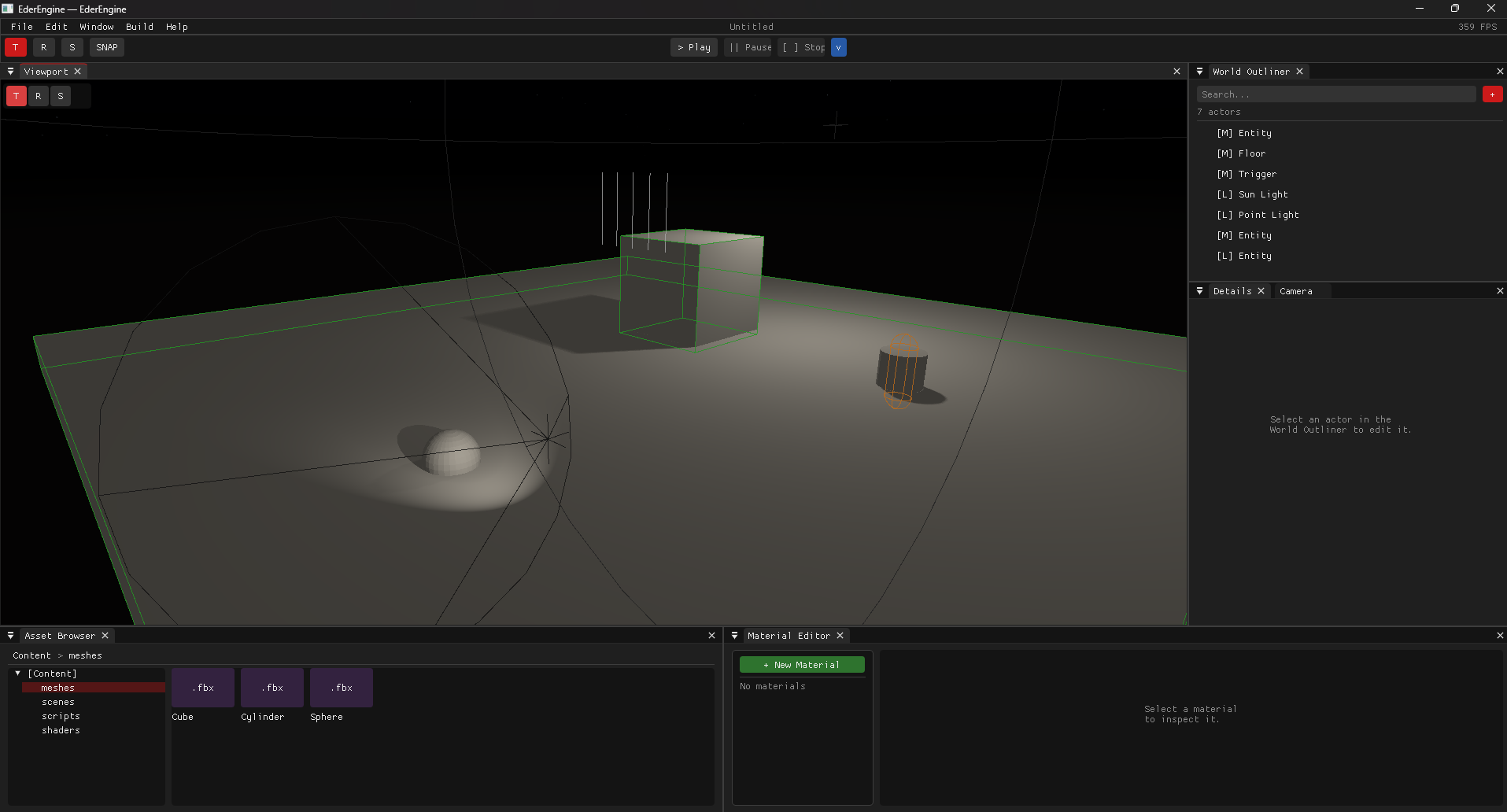Image resolution: width=1507 pixels, height=812 pixels.
Task: Open the Viewport panel options triangle
Action: [x=10, y=72]
